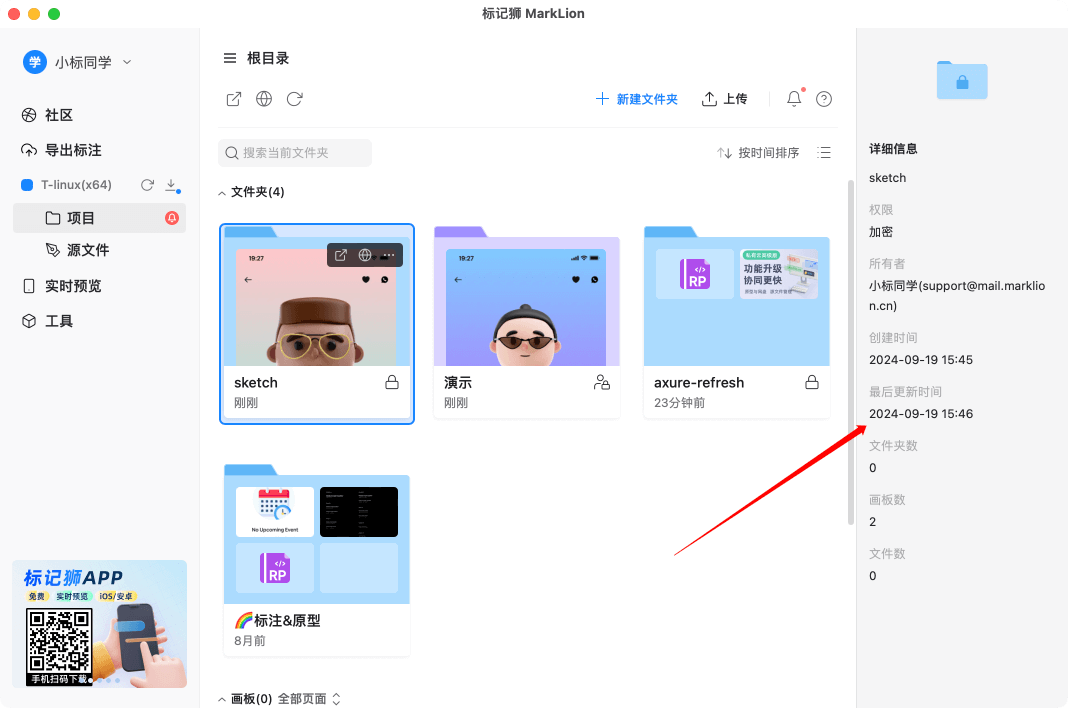Click the sync icon beside T-linux(x64)
1068x708 pixels.
[147, 185]
